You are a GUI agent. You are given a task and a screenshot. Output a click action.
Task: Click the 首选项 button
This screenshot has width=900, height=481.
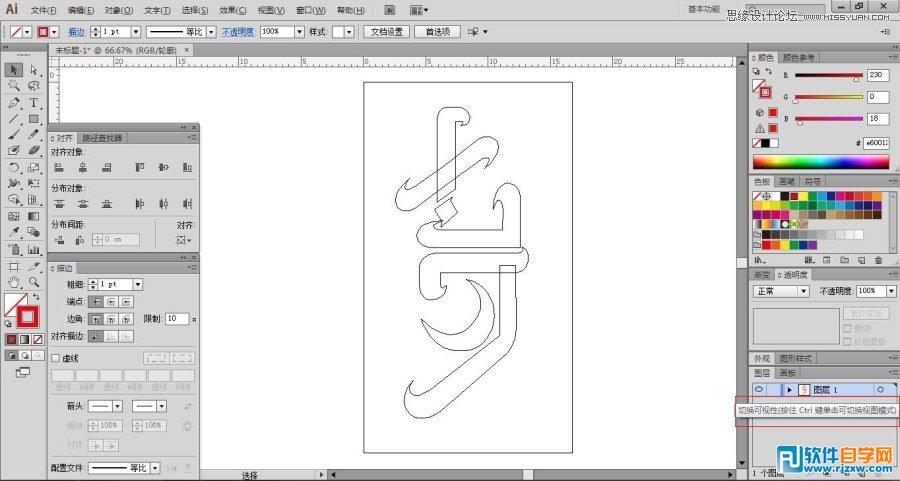tap(437, 32)
